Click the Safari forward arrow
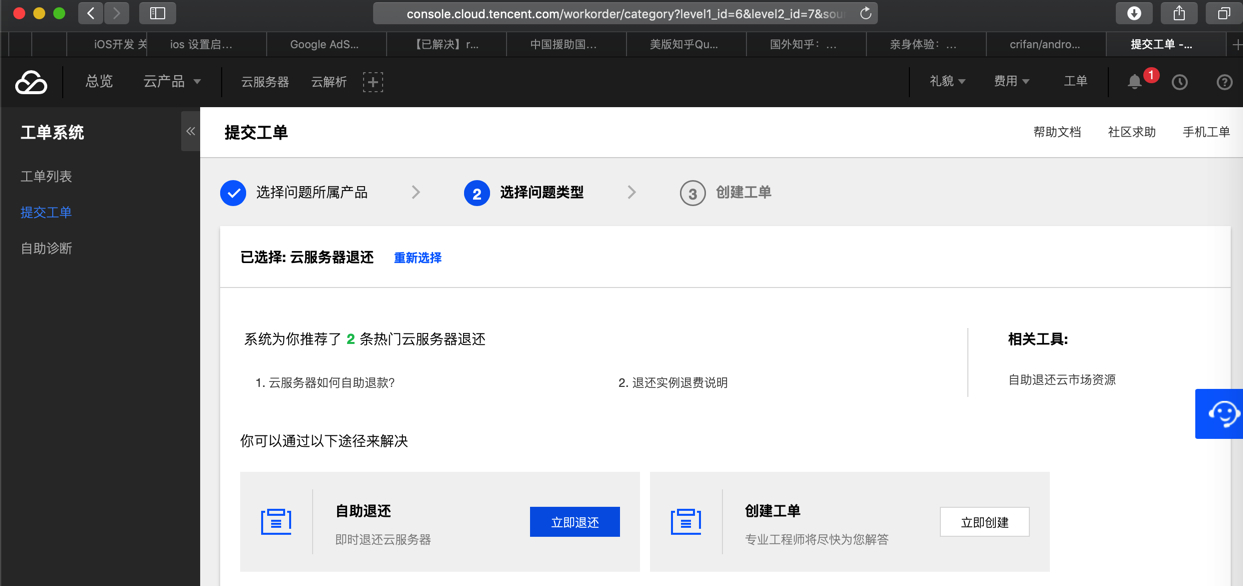Viewport: 1243px width, 586px height. (117, 13)
